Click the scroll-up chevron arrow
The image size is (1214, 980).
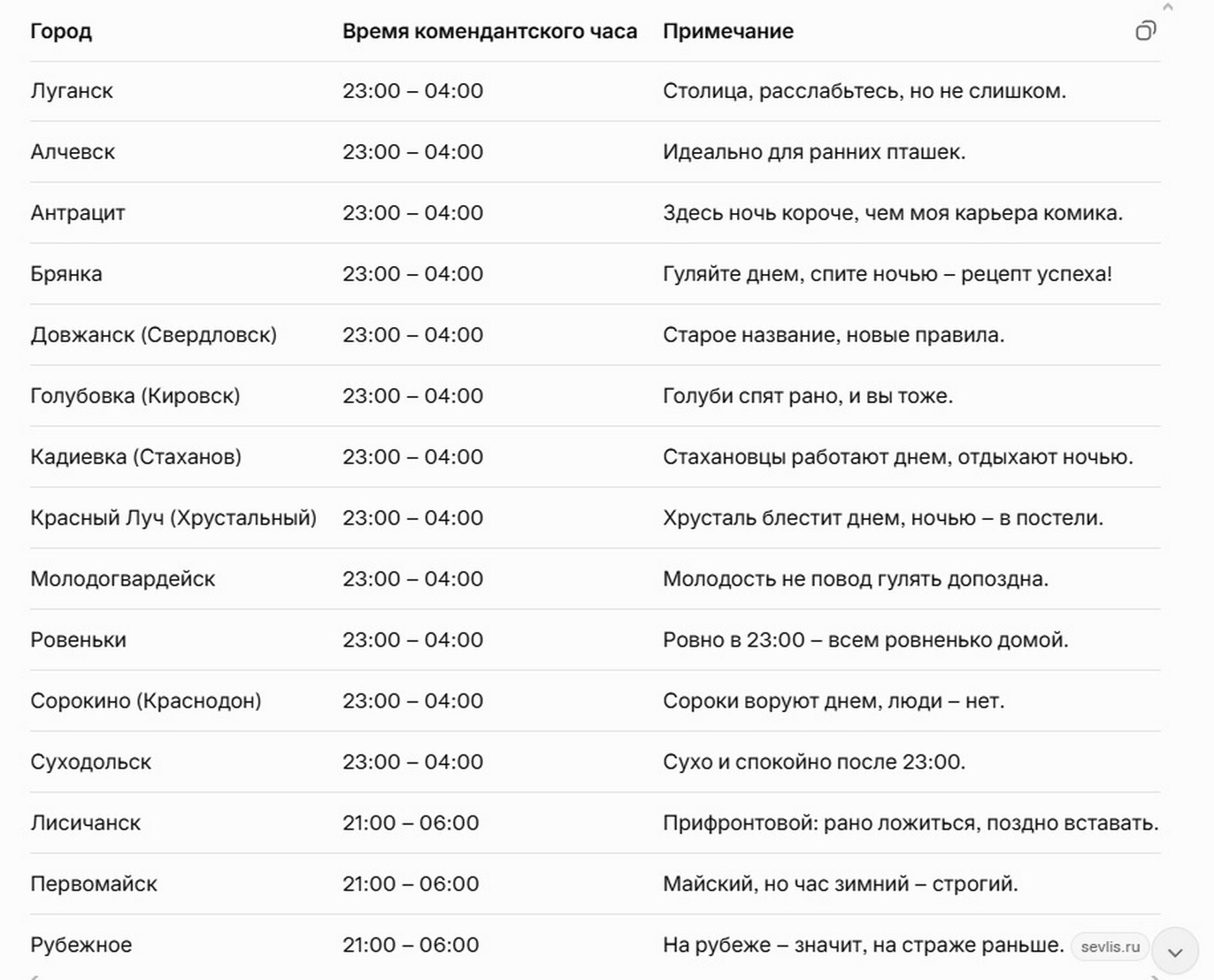tap(1170, 5)
